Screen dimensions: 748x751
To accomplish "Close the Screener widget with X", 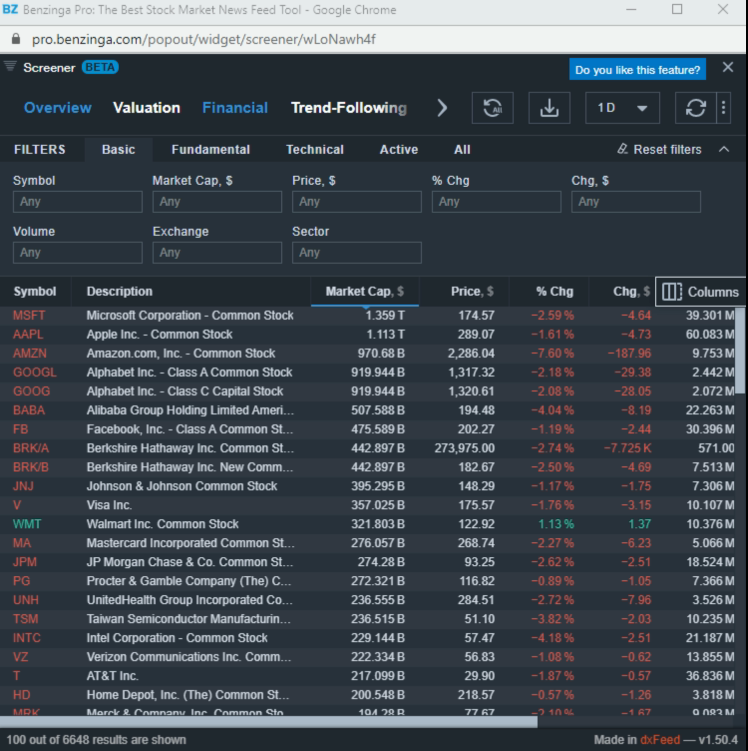I will click(728, 68).
